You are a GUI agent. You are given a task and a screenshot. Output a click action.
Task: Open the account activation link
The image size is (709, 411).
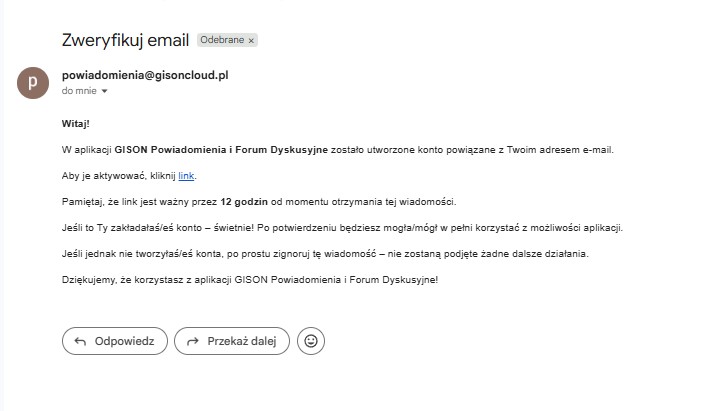click(186, 176)
